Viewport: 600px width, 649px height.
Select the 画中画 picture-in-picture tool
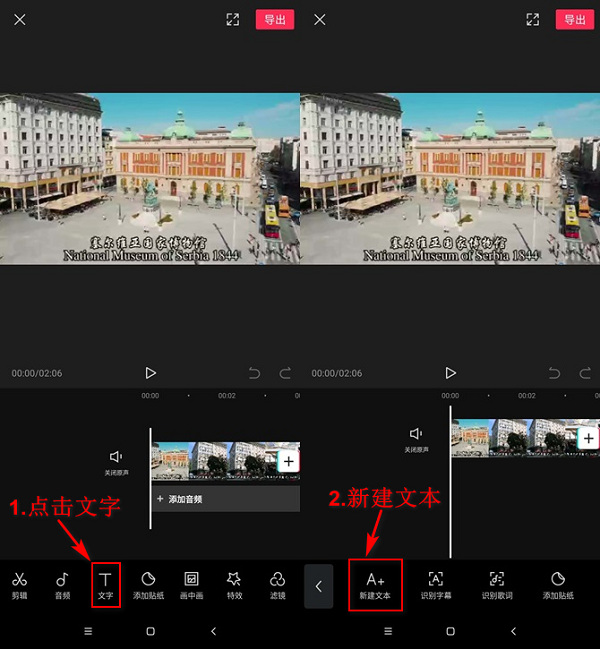[x=192, y=585]
